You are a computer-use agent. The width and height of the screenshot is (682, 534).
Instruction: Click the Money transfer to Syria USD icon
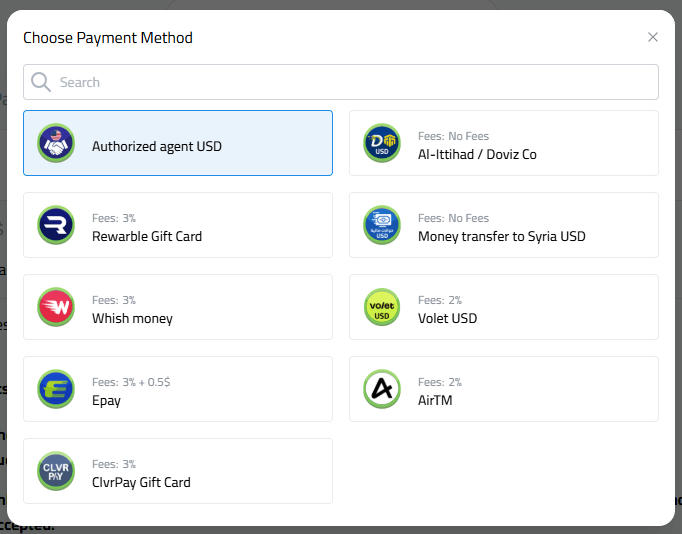(382, 225)
